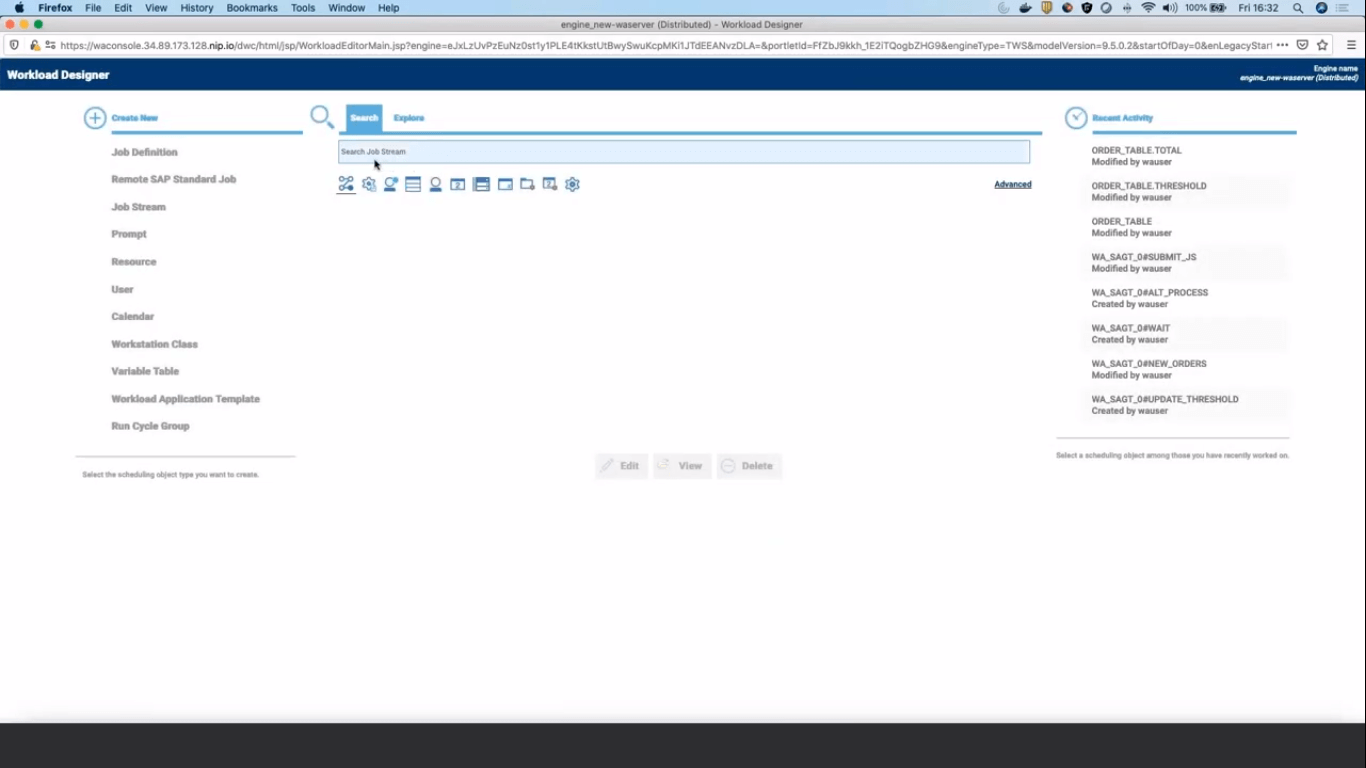Open the Advanced search link
The image size is (1366, 768).
click(x=1012, y=184)
